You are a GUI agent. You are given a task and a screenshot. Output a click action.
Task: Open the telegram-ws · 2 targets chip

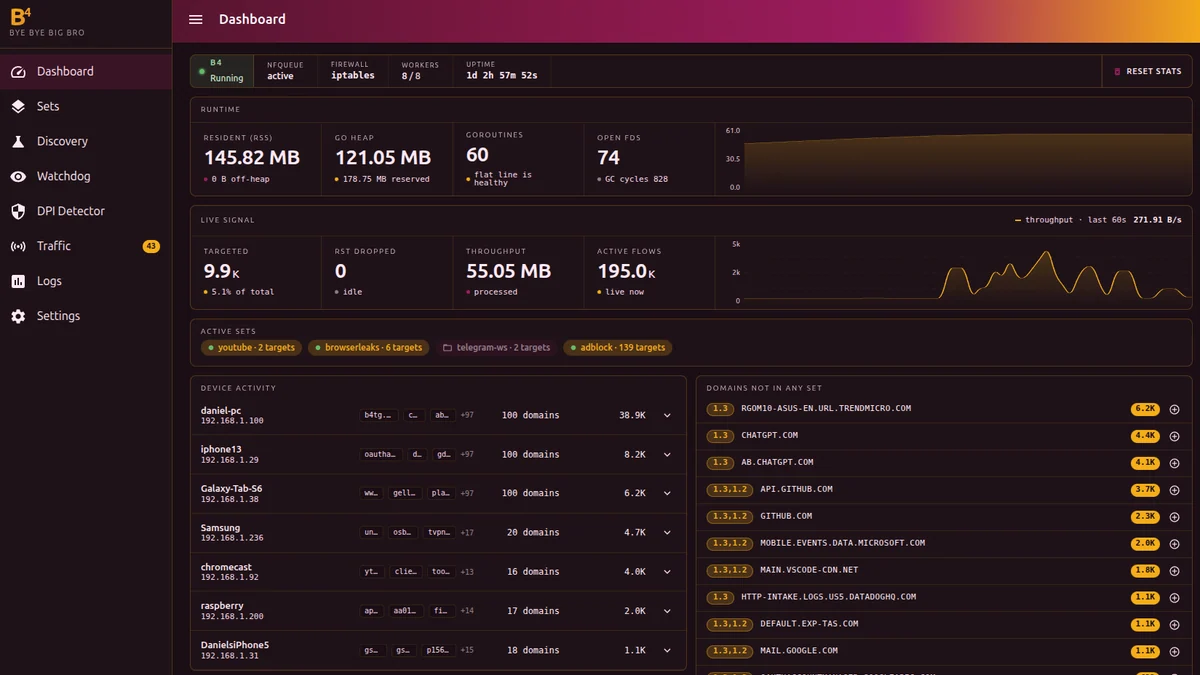coord(497,348)
